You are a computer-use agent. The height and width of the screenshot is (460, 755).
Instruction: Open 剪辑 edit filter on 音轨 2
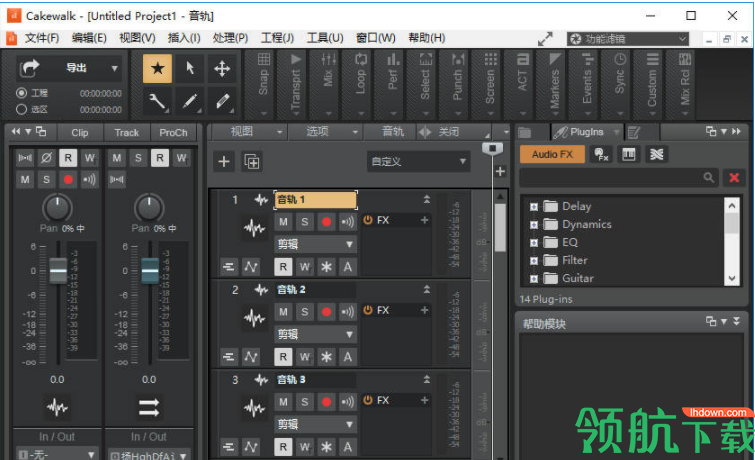coord(316,334)
